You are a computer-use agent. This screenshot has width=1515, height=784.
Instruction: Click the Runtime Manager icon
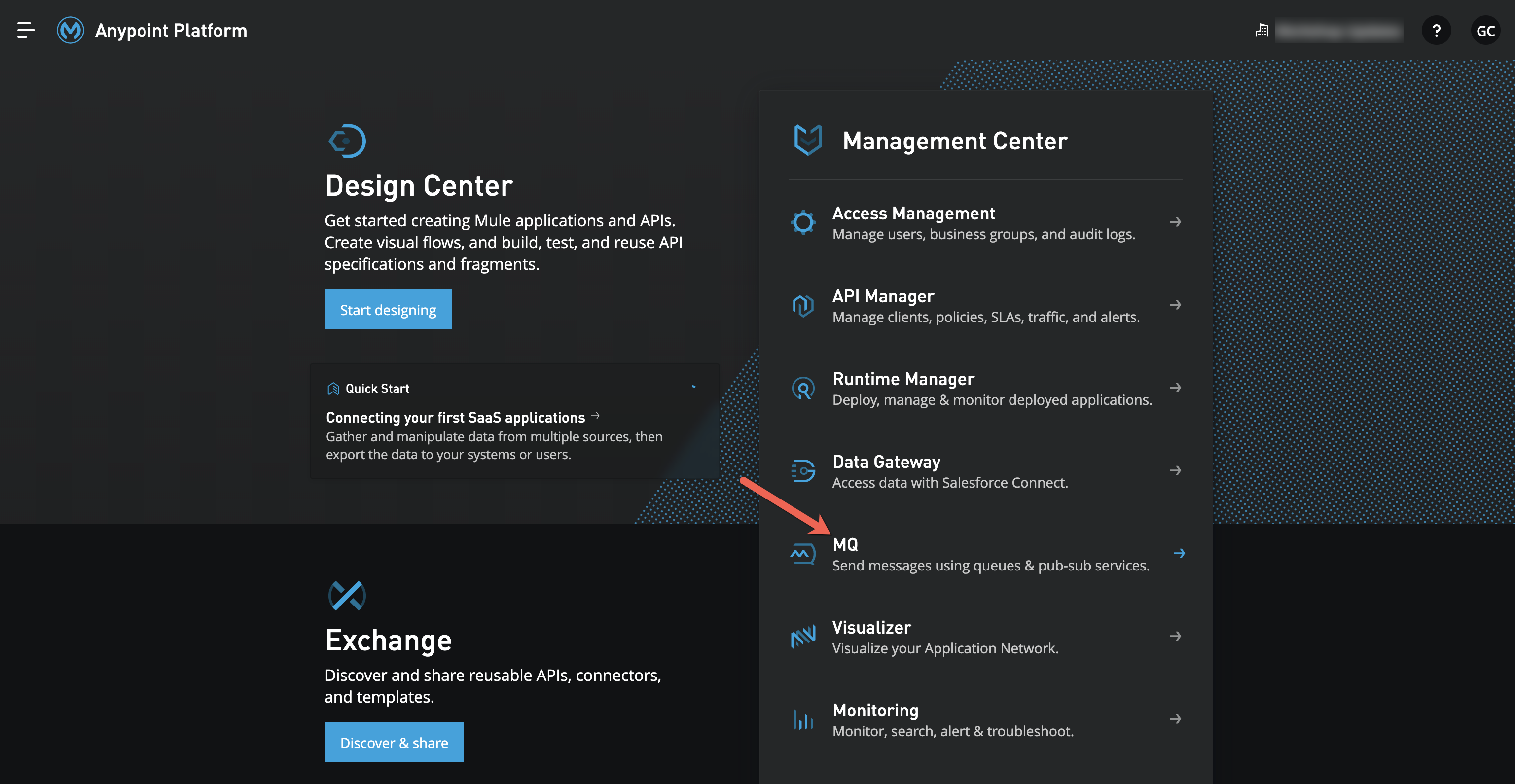(x=803, y=388)
